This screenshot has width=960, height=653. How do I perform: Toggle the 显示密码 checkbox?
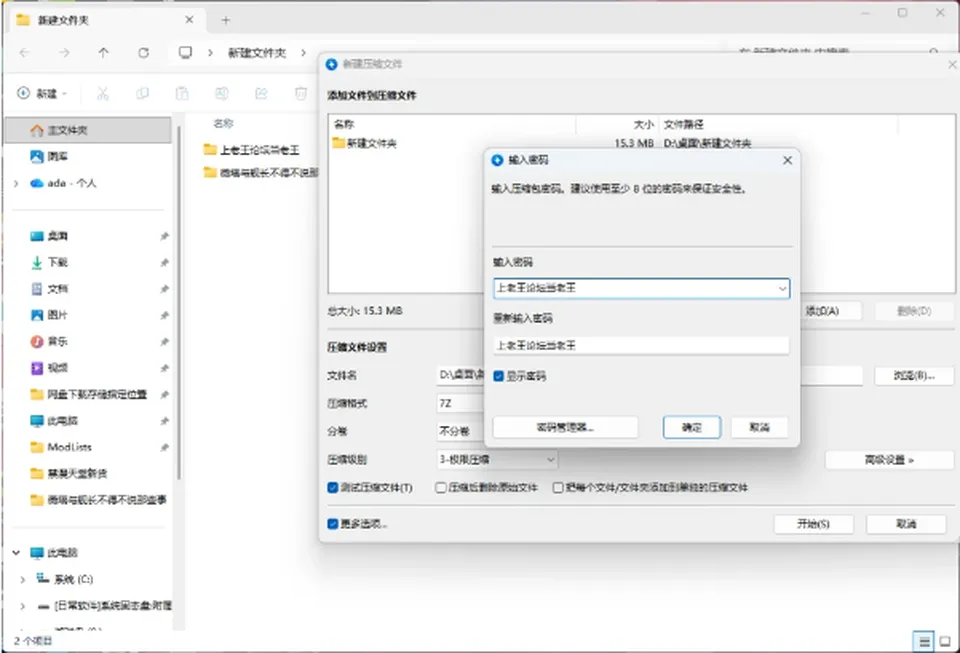point(498,376)
